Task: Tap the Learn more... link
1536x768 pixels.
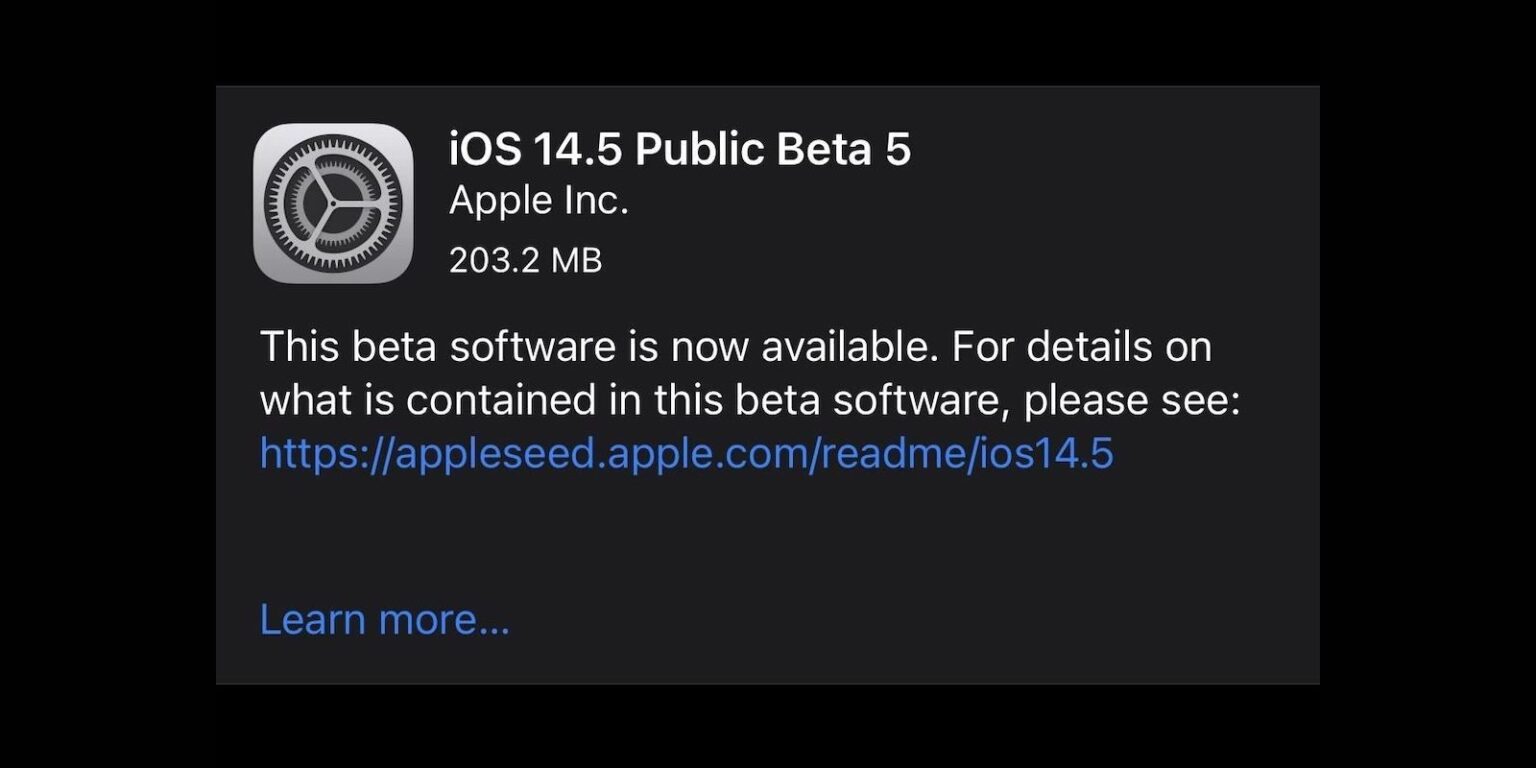Action: (x=384, y=619)
